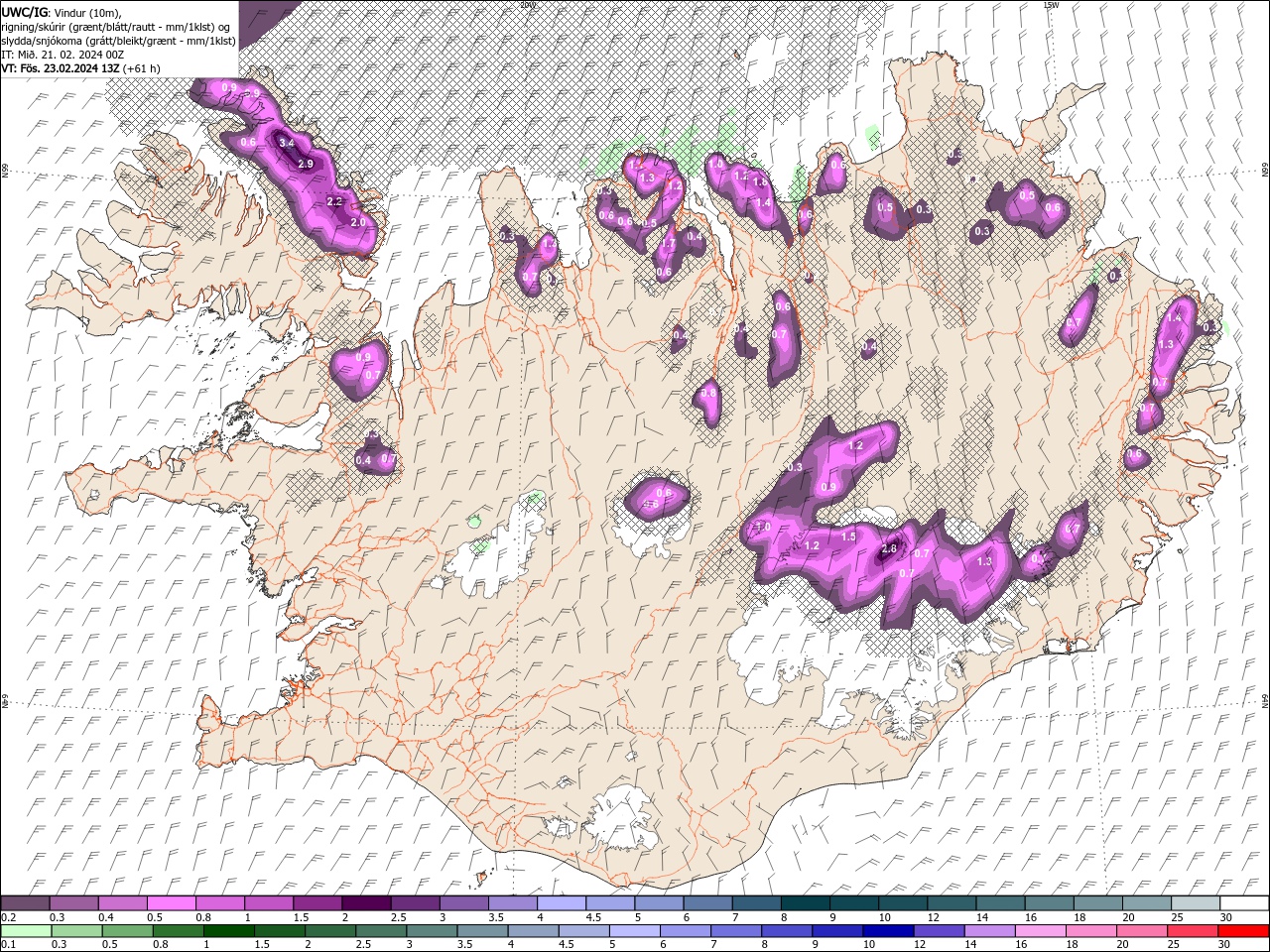Screen dimensions: 1270x952
Task: Select the 3.5 lavender swatch in upper legend
Action: pos(513,903)
